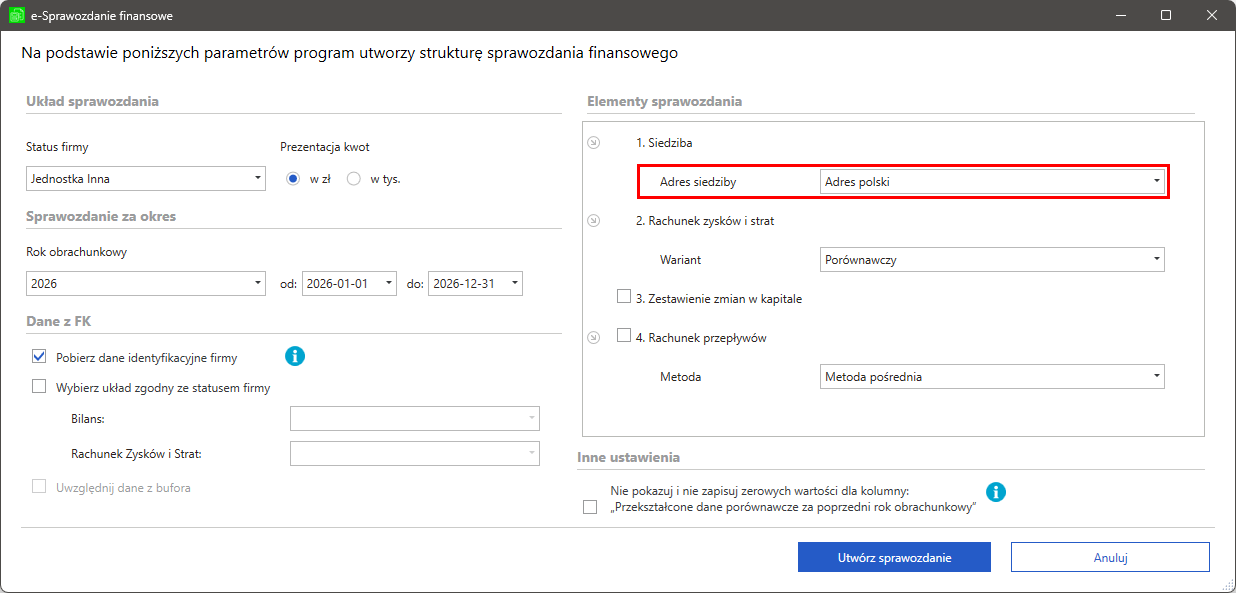
Task: Check Zestawienie zmian w kapitale
Action: point(625,297)
